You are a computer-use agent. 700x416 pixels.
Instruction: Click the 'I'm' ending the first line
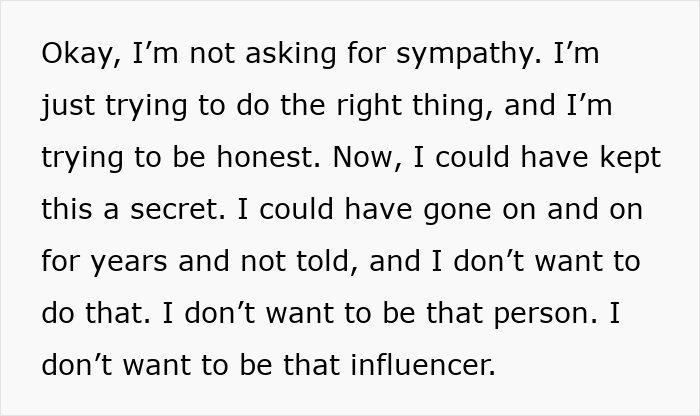[x=580, y=54]
